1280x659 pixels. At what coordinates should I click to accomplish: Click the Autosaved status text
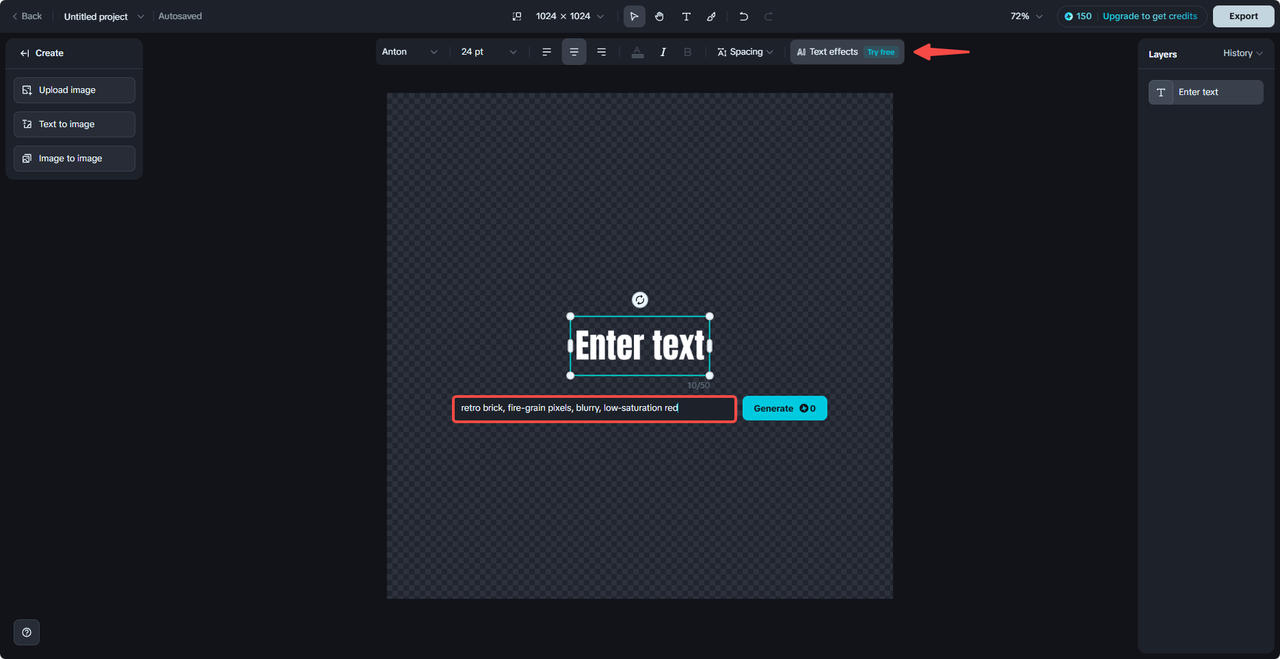[180, 16]
